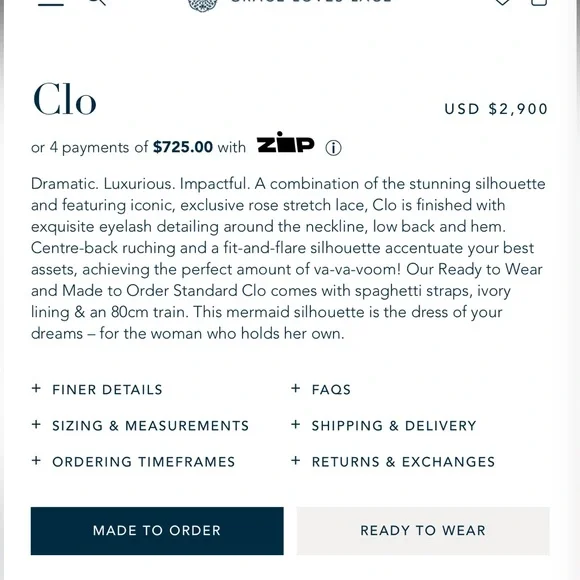580x580 pixels.
Task: Expand the Finer Details section
Action: (97, 389)
